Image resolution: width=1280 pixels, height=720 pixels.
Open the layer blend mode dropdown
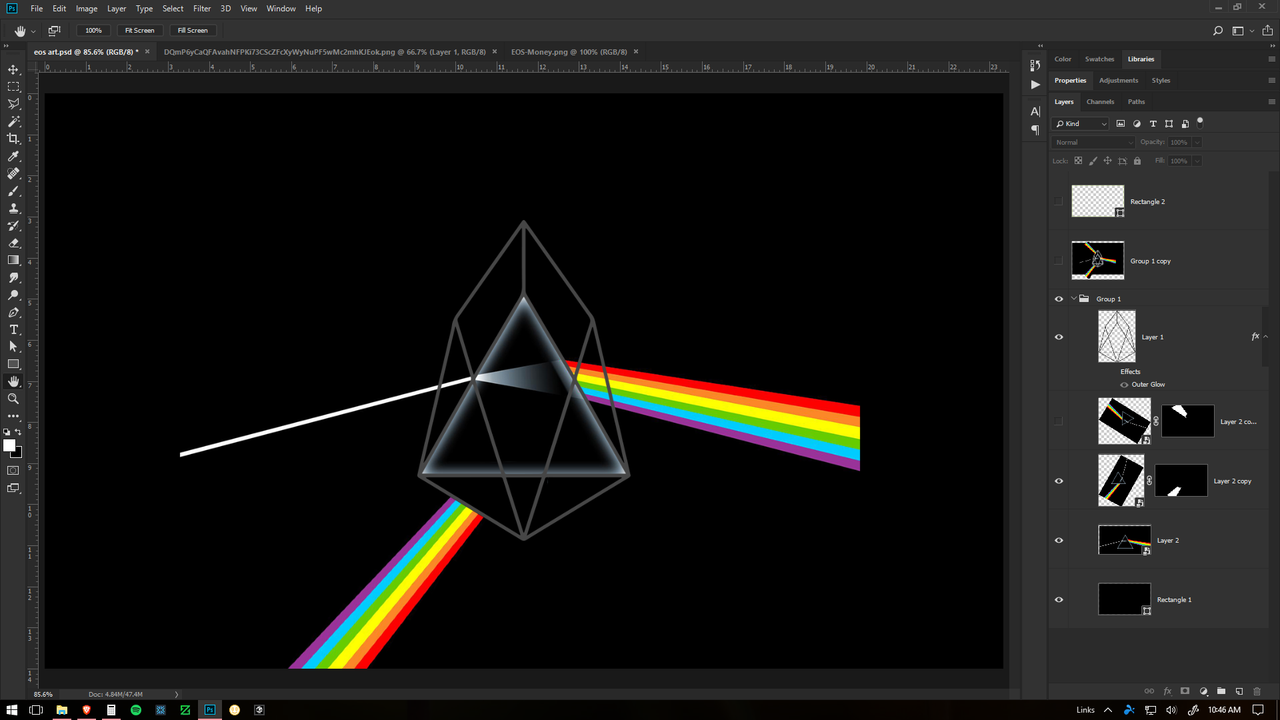tap(1090, 141)
